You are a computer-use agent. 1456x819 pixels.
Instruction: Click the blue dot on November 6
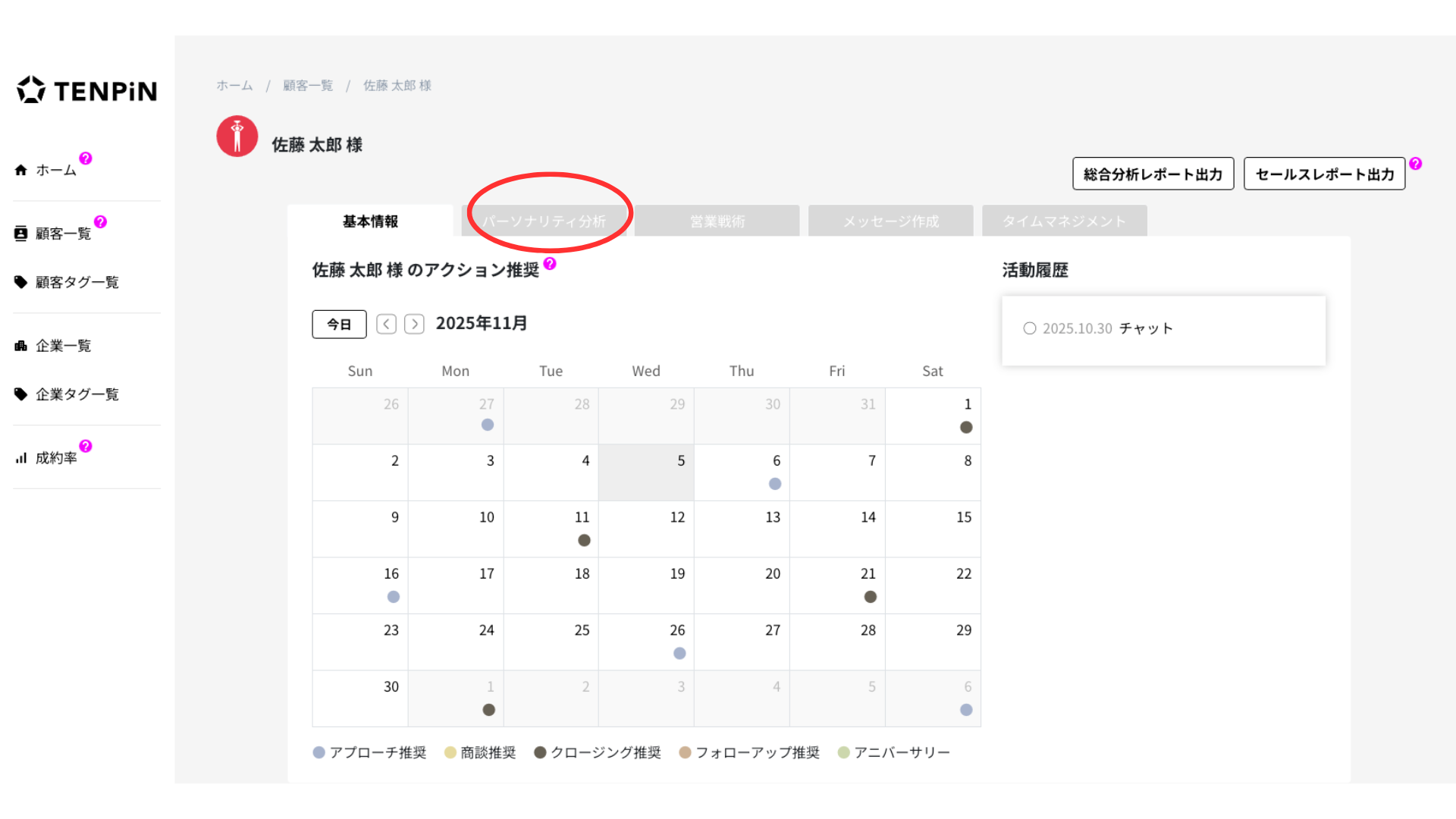774,484
